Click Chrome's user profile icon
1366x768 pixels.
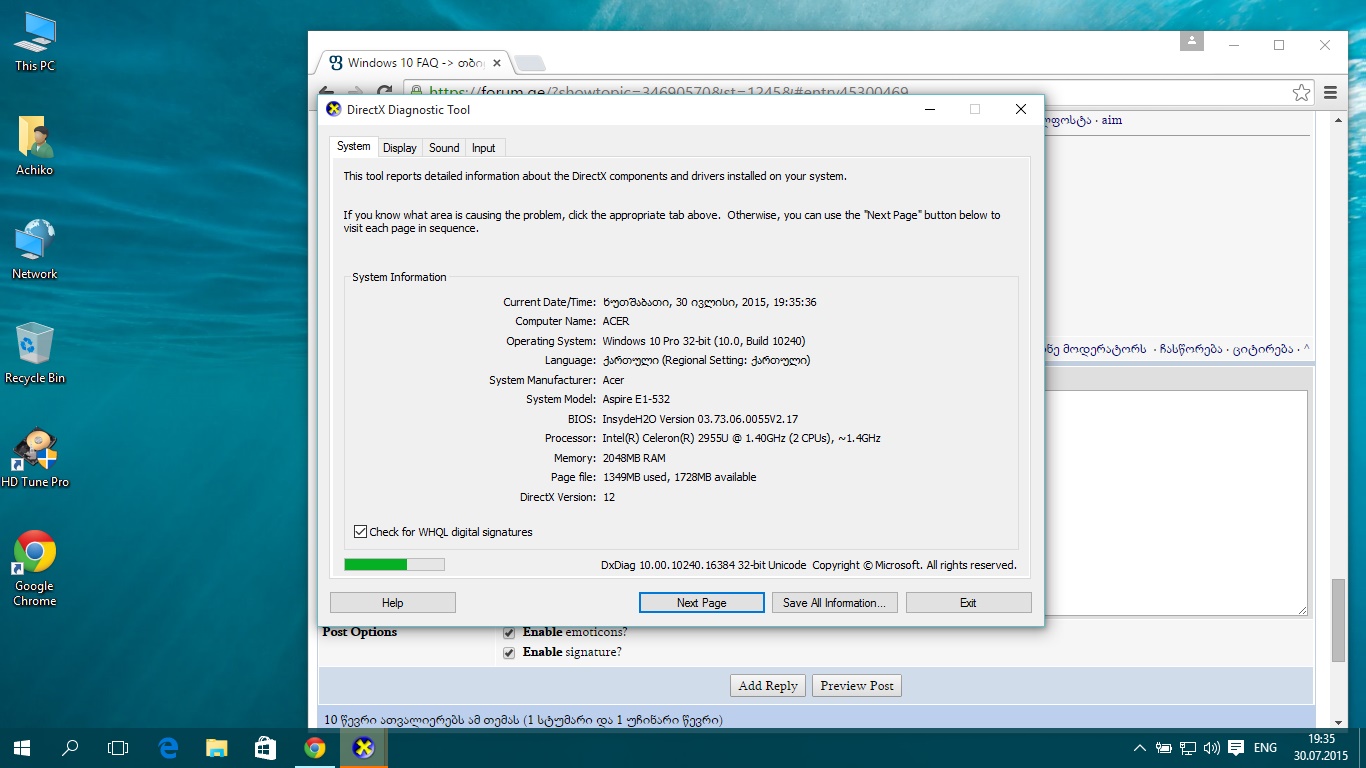[x=1191, y=41]
